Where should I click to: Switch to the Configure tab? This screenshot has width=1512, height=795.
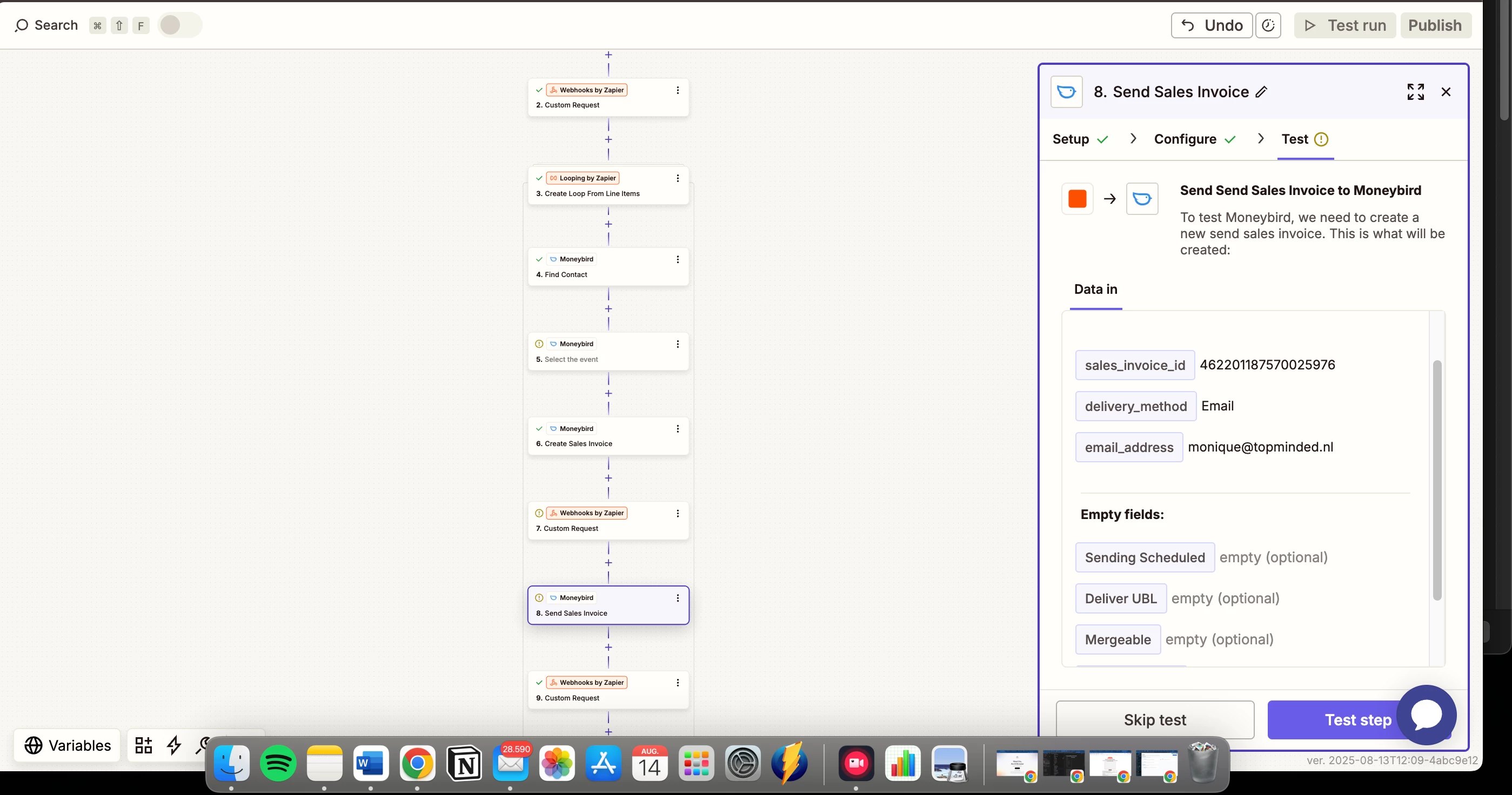[x=1195, y=139]
